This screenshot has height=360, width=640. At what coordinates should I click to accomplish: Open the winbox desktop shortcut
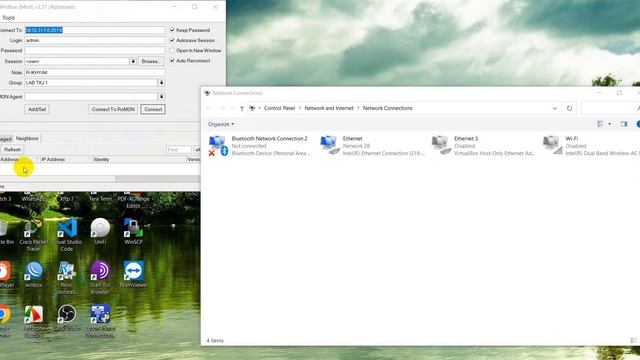click(x=33, y=274)
